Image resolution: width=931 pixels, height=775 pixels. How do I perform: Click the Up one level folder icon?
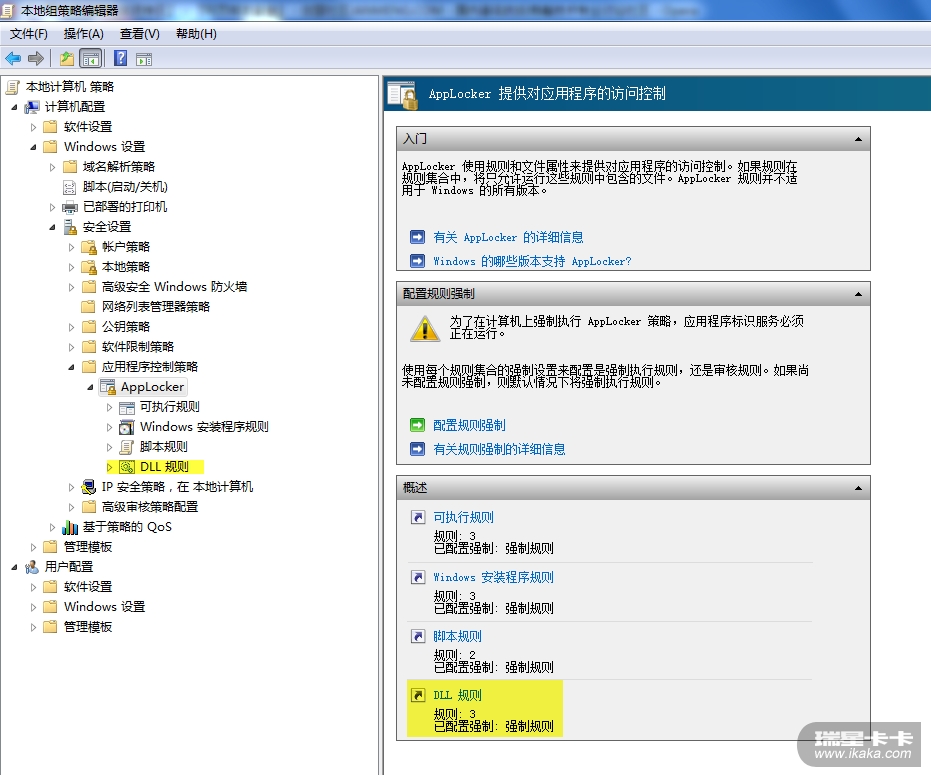coord(66,58)
